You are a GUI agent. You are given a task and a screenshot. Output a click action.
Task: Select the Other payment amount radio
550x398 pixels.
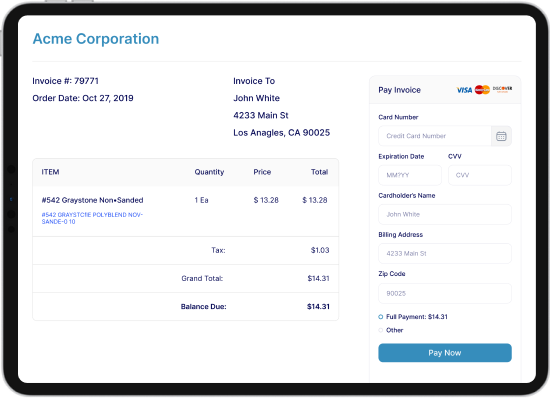[381, 330]
